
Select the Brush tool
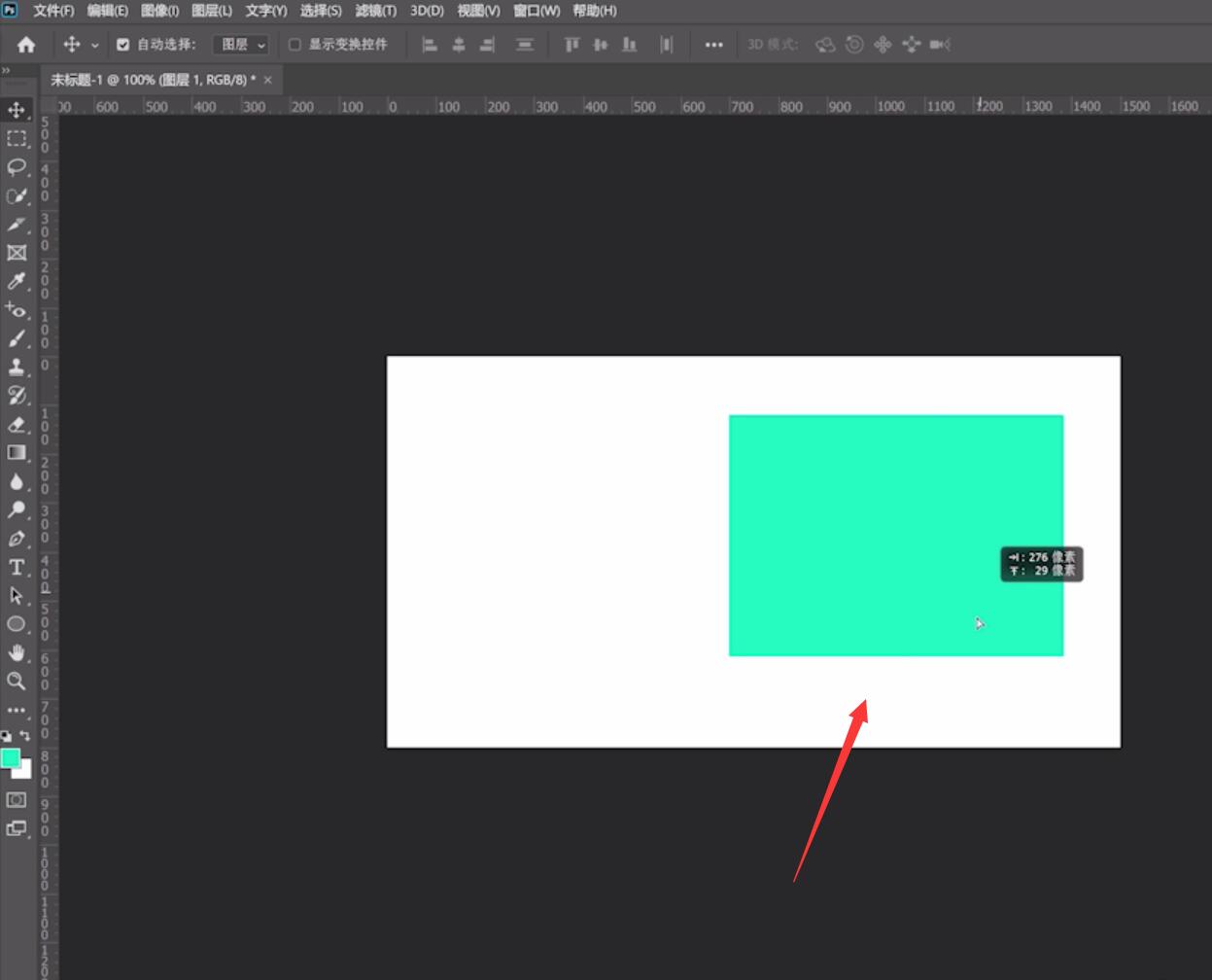[17, 338]
